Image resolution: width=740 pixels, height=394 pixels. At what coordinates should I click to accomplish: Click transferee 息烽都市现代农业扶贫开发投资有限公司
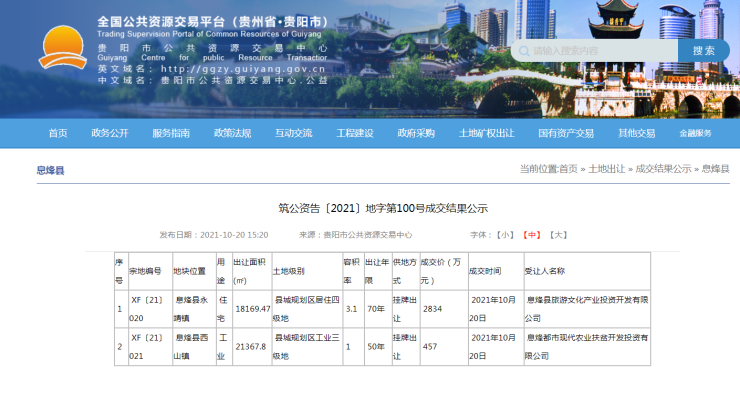(587, 347)
